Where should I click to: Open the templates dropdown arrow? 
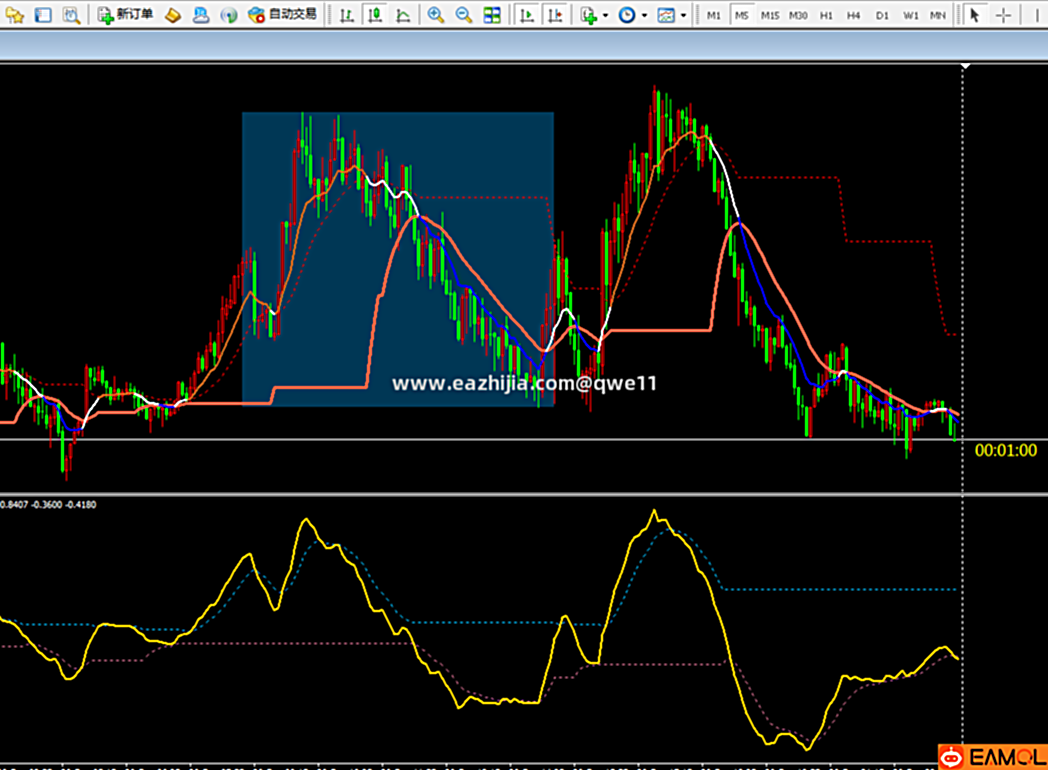coord(683,16)
